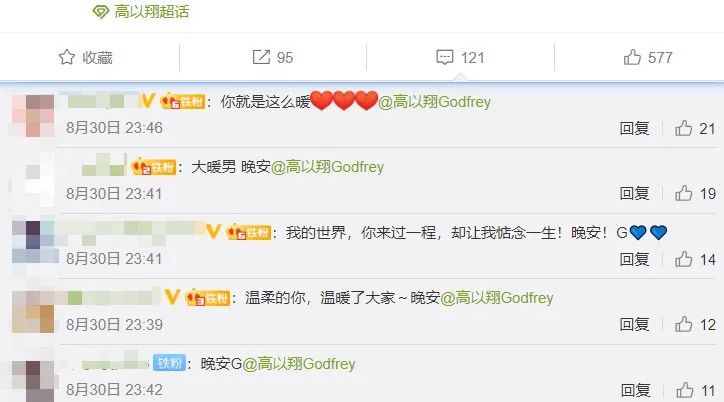
Task: Reply to the 温柔的你 comment
Action: [x=634, y=324]
